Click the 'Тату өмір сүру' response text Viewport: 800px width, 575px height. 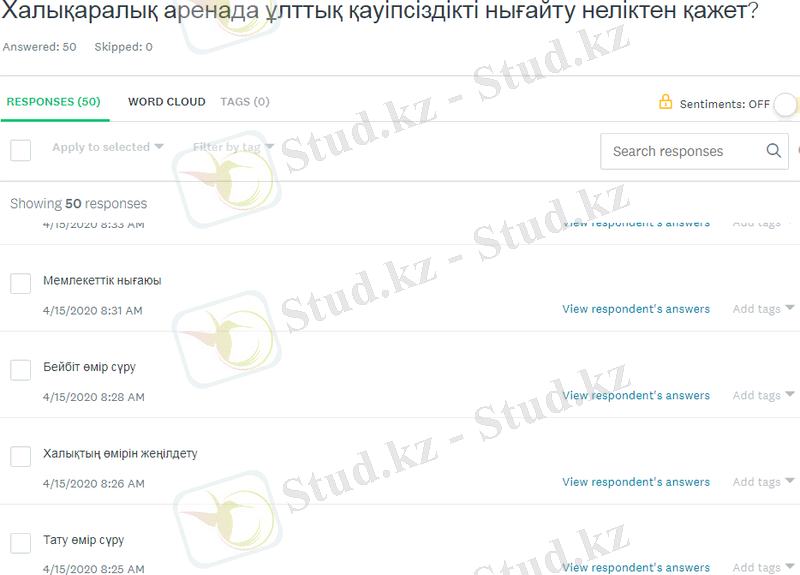84,540
